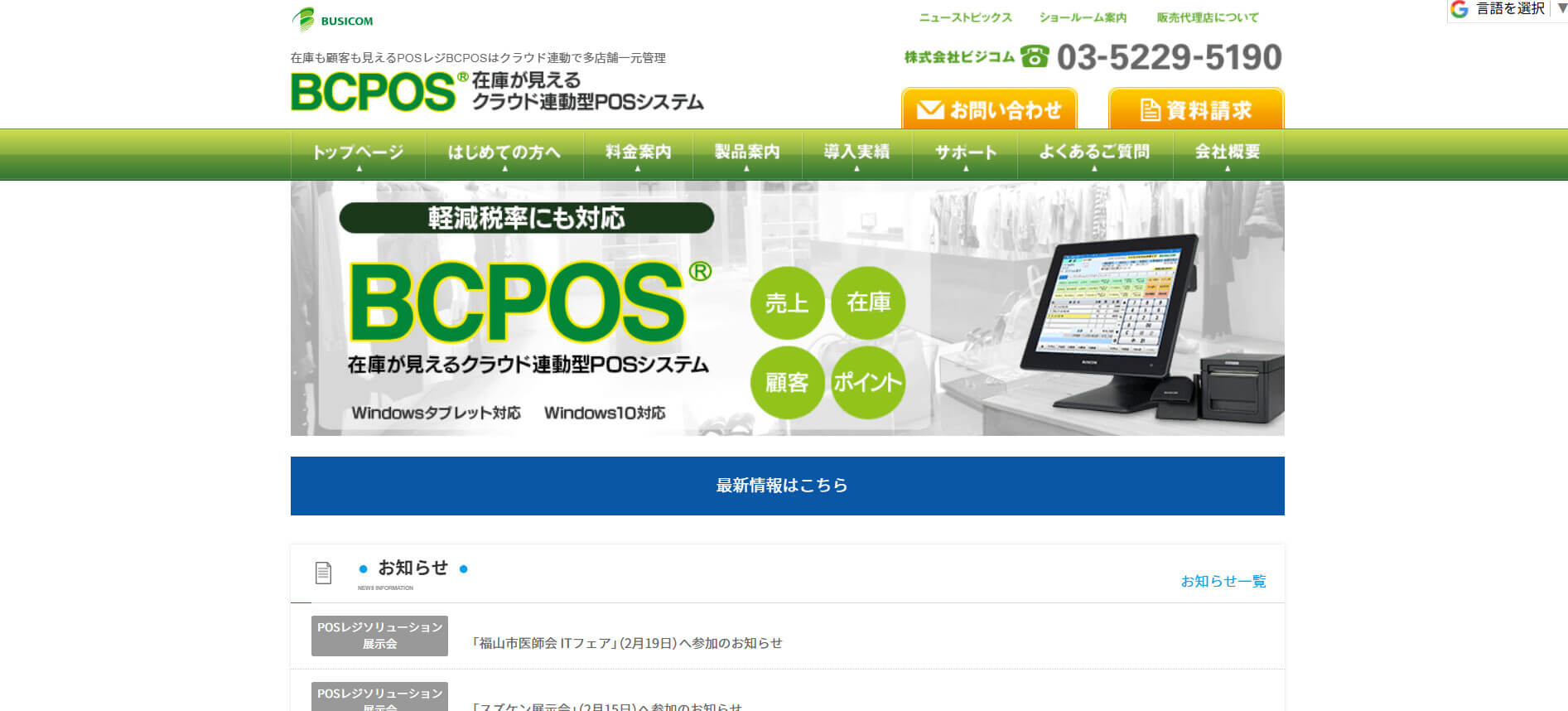
Task: Click the 在庫 green circle
Action: 868,303
